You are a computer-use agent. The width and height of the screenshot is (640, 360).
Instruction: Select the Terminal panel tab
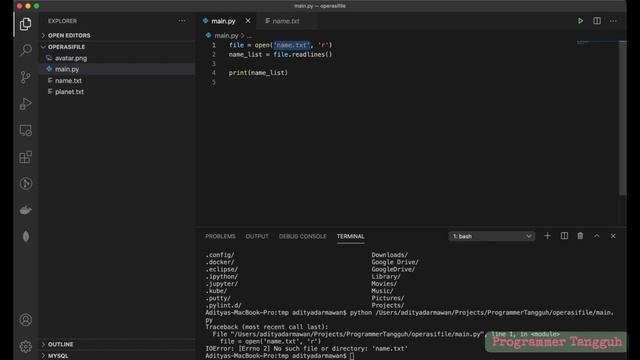pos(351,236)
